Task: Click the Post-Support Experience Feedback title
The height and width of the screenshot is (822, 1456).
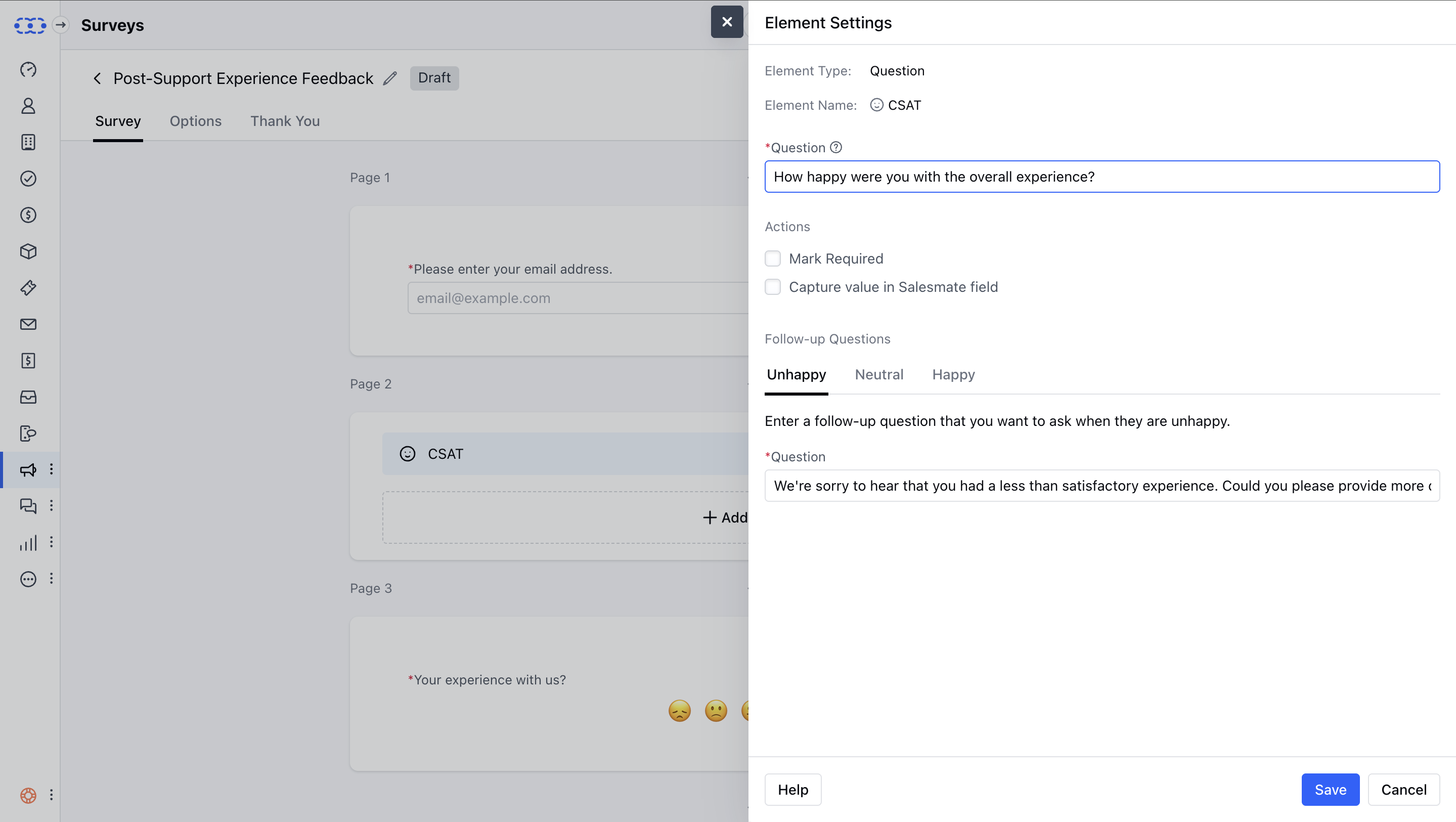Action: pos(243,78)
